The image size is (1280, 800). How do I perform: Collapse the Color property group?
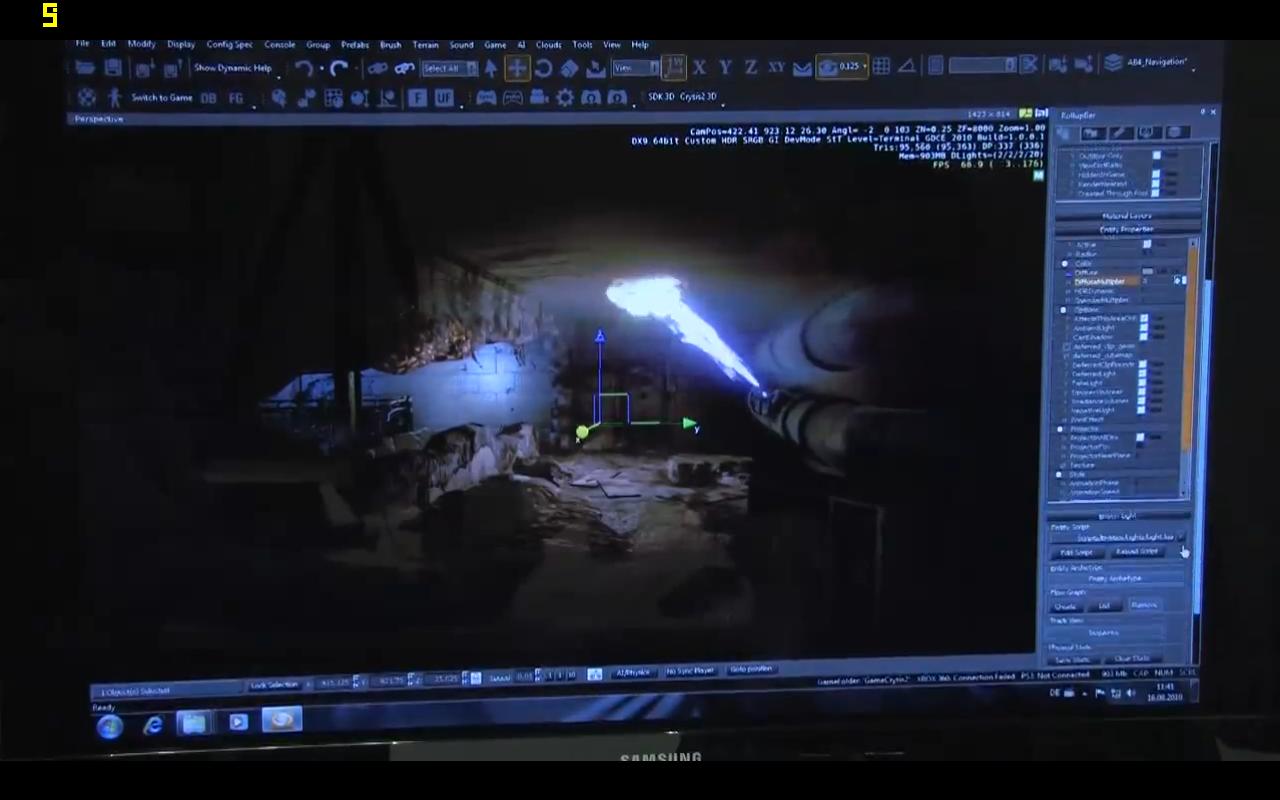click(1063, 263)
